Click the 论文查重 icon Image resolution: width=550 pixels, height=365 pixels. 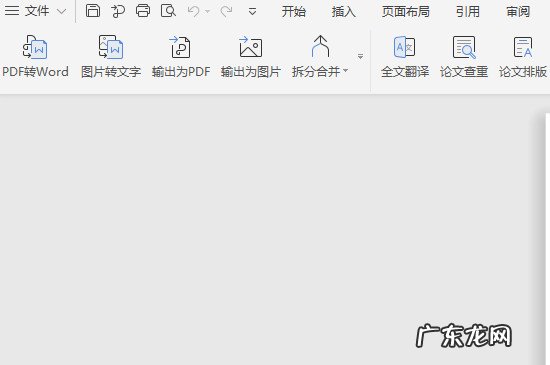464,47
